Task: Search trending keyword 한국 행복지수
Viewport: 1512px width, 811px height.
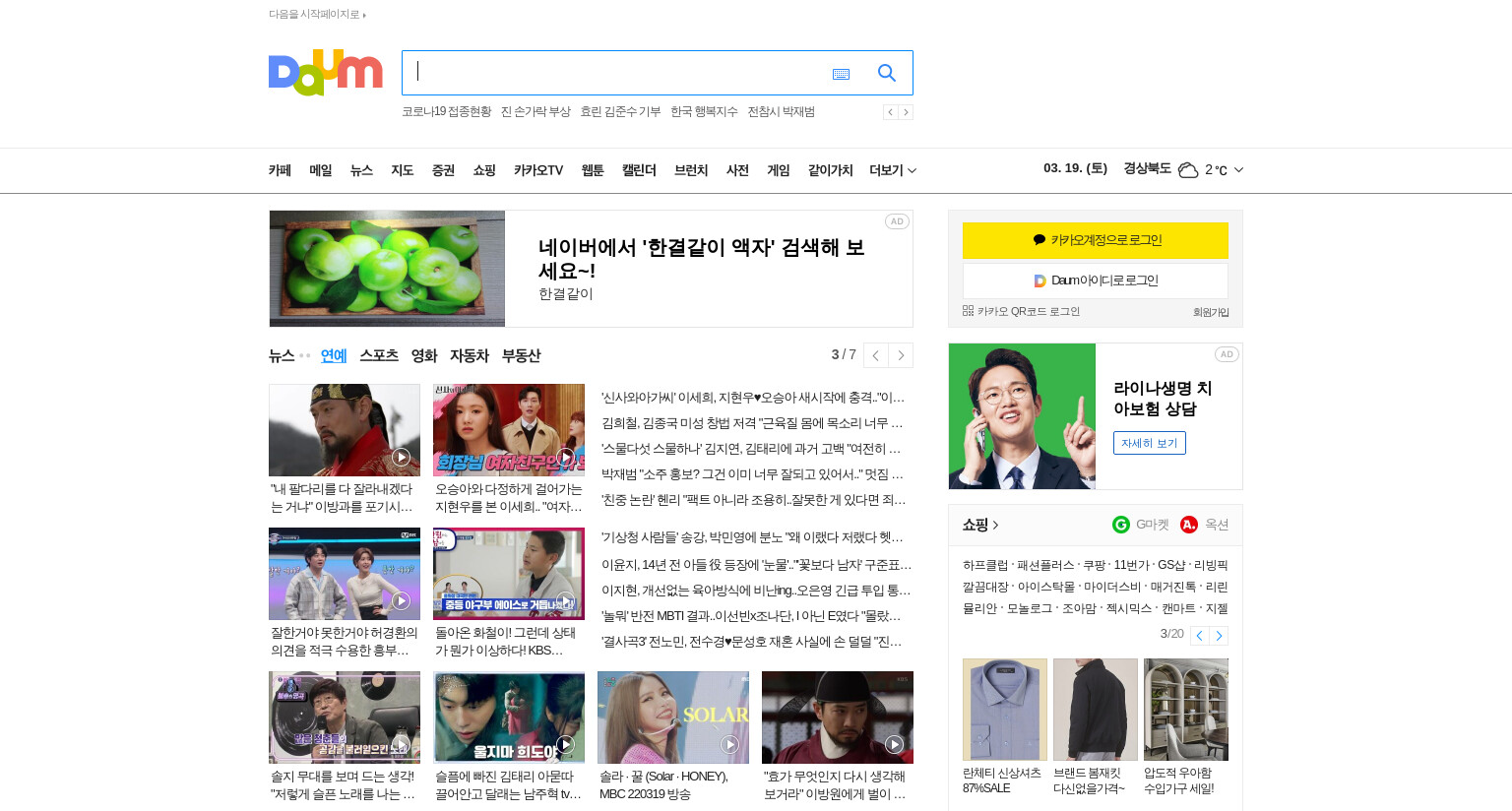Action: [x=704, y=112]
